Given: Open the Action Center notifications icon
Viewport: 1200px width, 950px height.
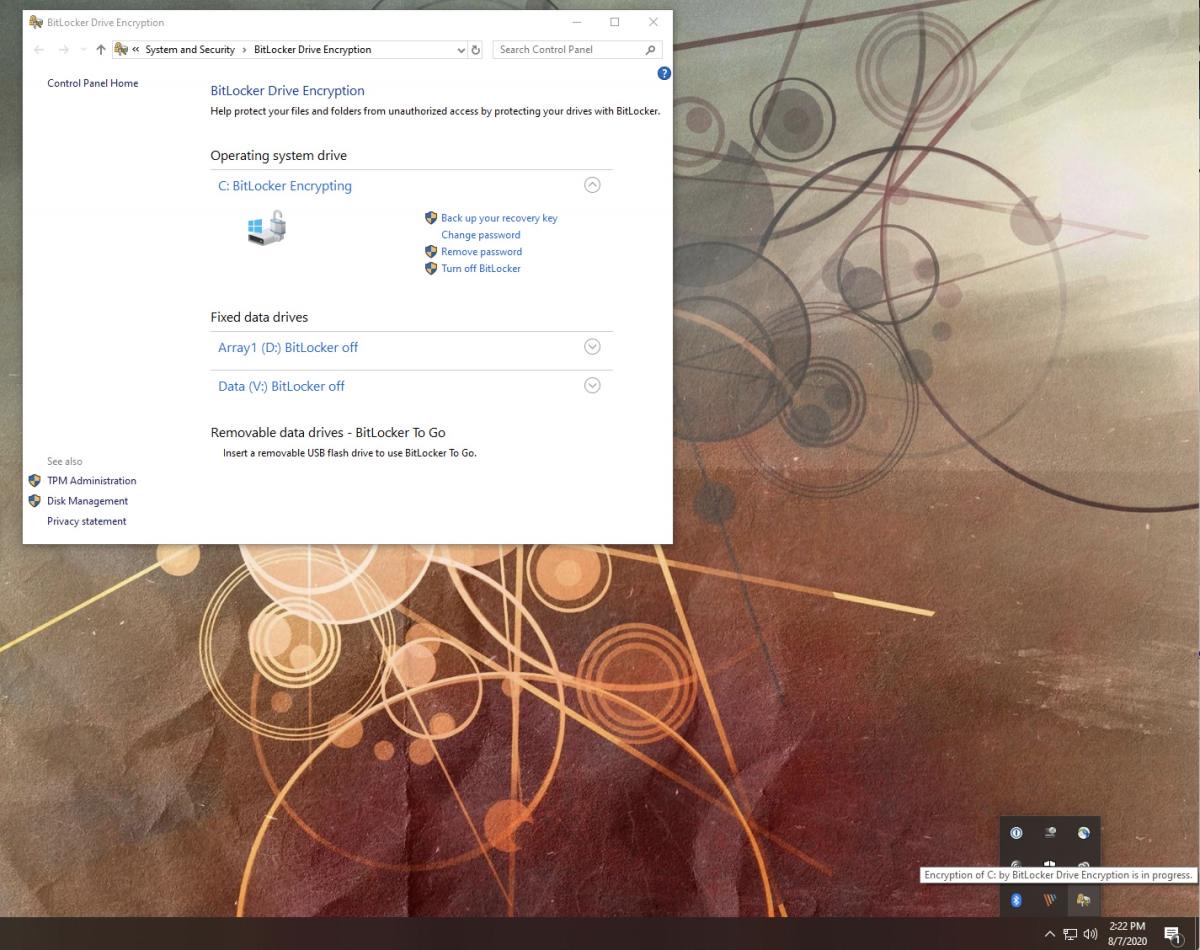Looking at the screenshot, I should (1173, 935).
